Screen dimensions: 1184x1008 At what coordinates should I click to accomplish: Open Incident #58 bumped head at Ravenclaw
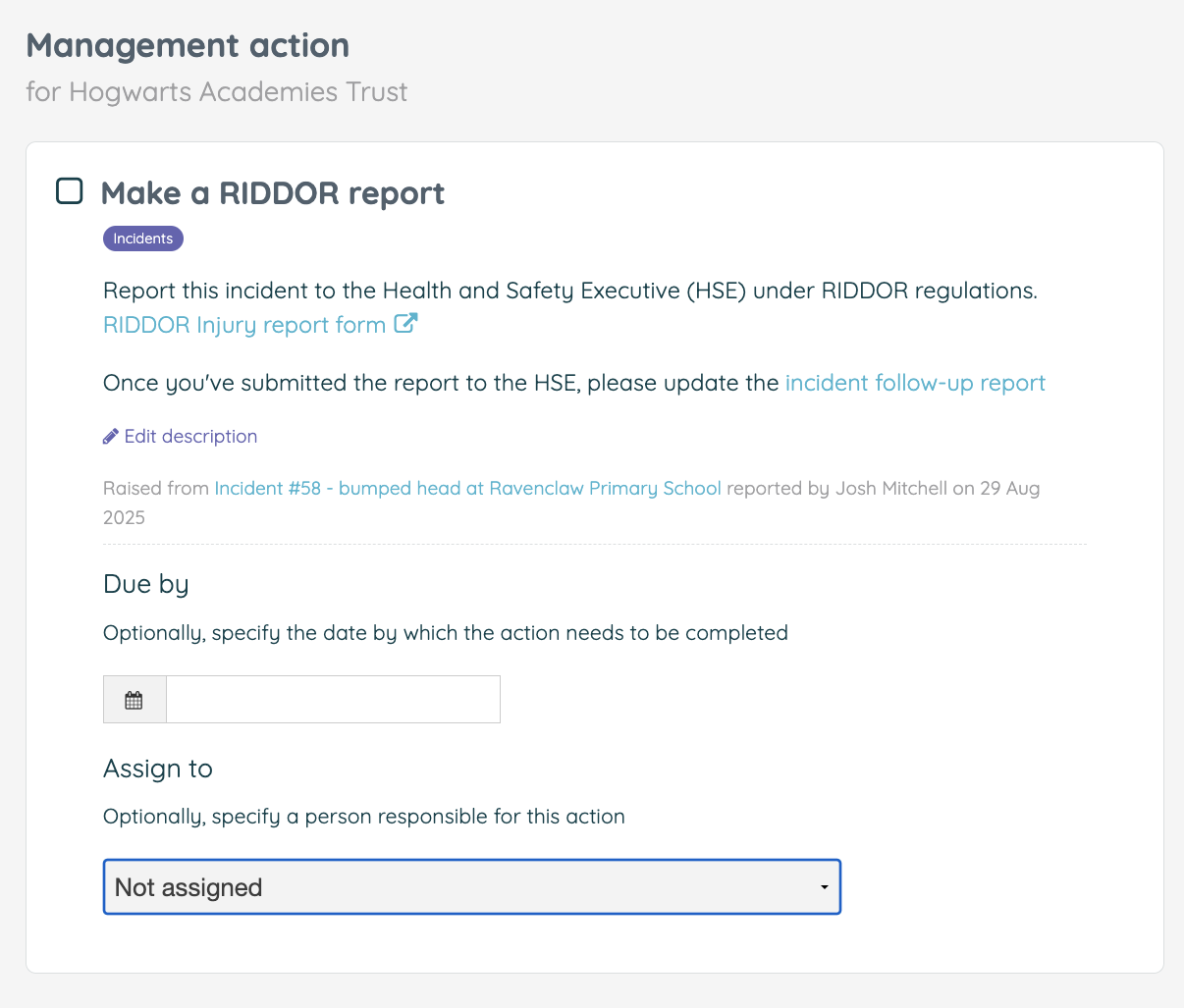click(x=467, y=488)
